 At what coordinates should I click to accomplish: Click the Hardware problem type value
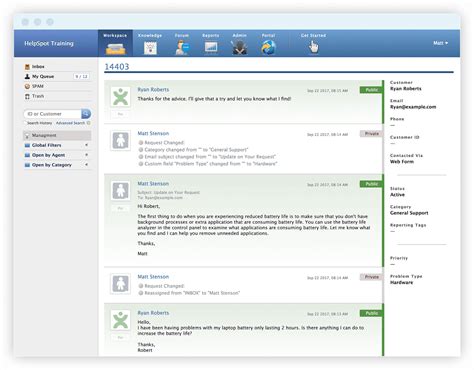tap(401, 283)
